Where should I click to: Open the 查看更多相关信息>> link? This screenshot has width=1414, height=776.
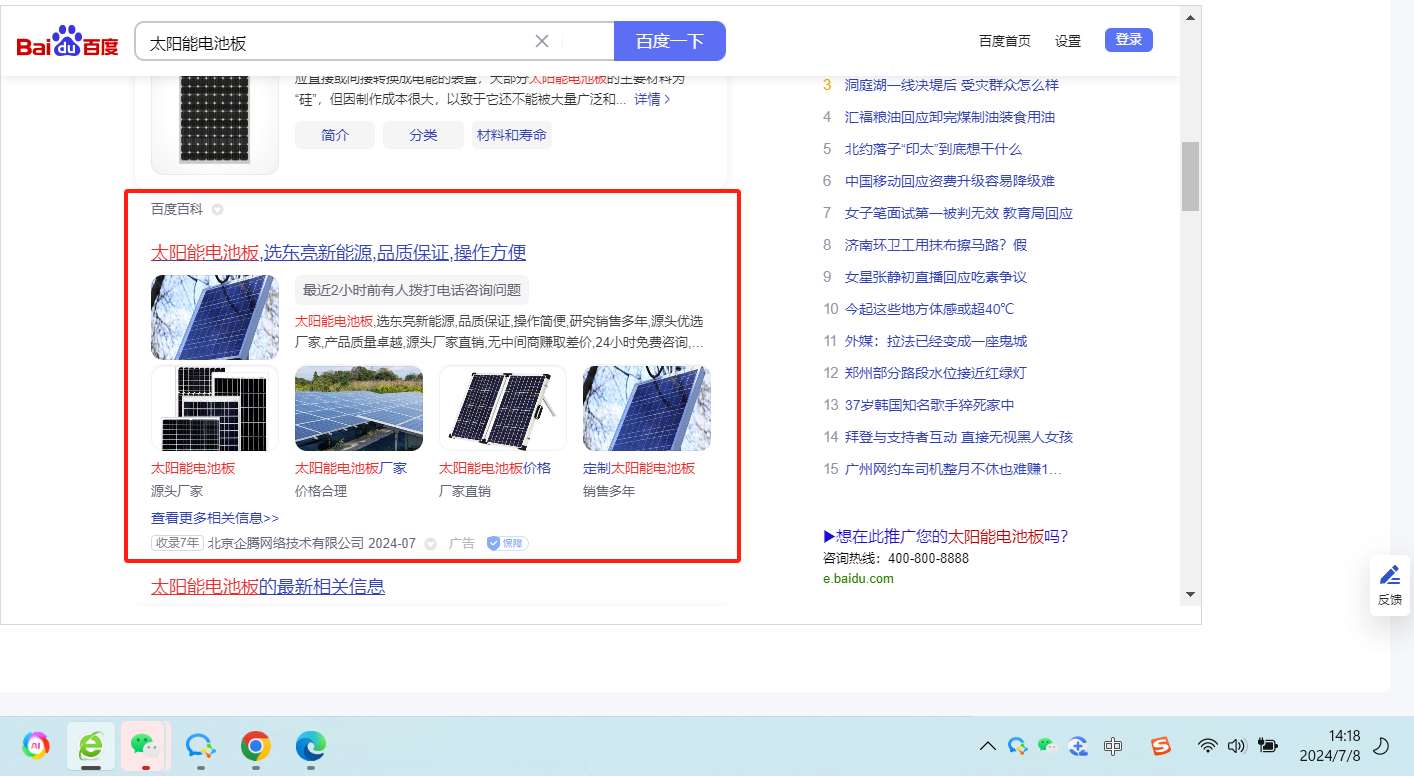point(215,518)
